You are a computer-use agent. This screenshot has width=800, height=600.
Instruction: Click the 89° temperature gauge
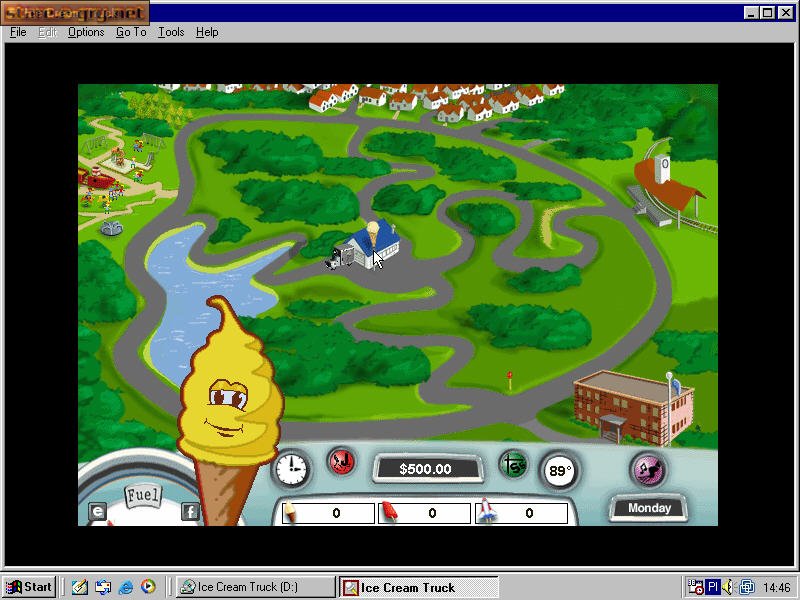pyautogui.click(x=559, y=470)
